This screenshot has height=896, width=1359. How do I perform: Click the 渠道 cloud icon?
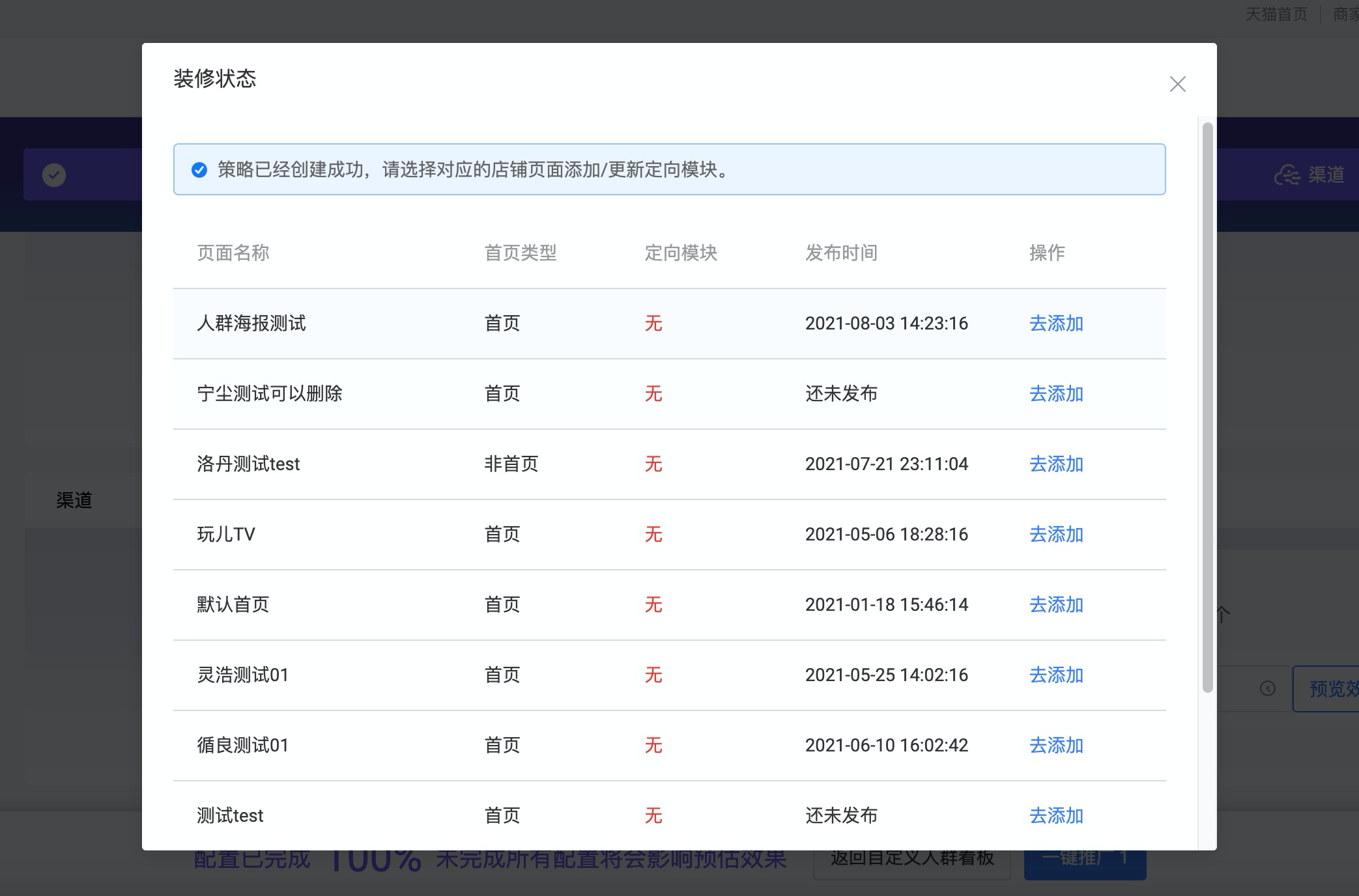[1286, 175]
